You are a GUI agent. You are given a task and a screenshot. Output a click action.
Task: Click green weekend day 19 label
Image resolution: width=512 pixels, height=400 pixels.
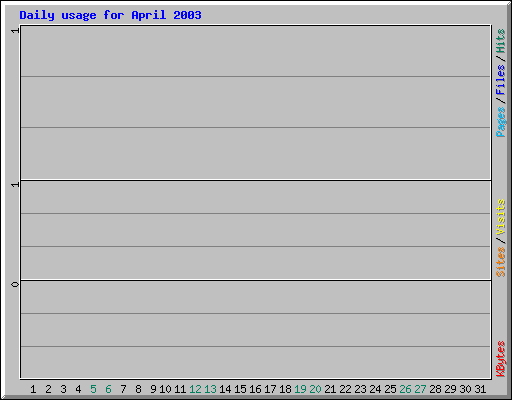pos(300,389)
